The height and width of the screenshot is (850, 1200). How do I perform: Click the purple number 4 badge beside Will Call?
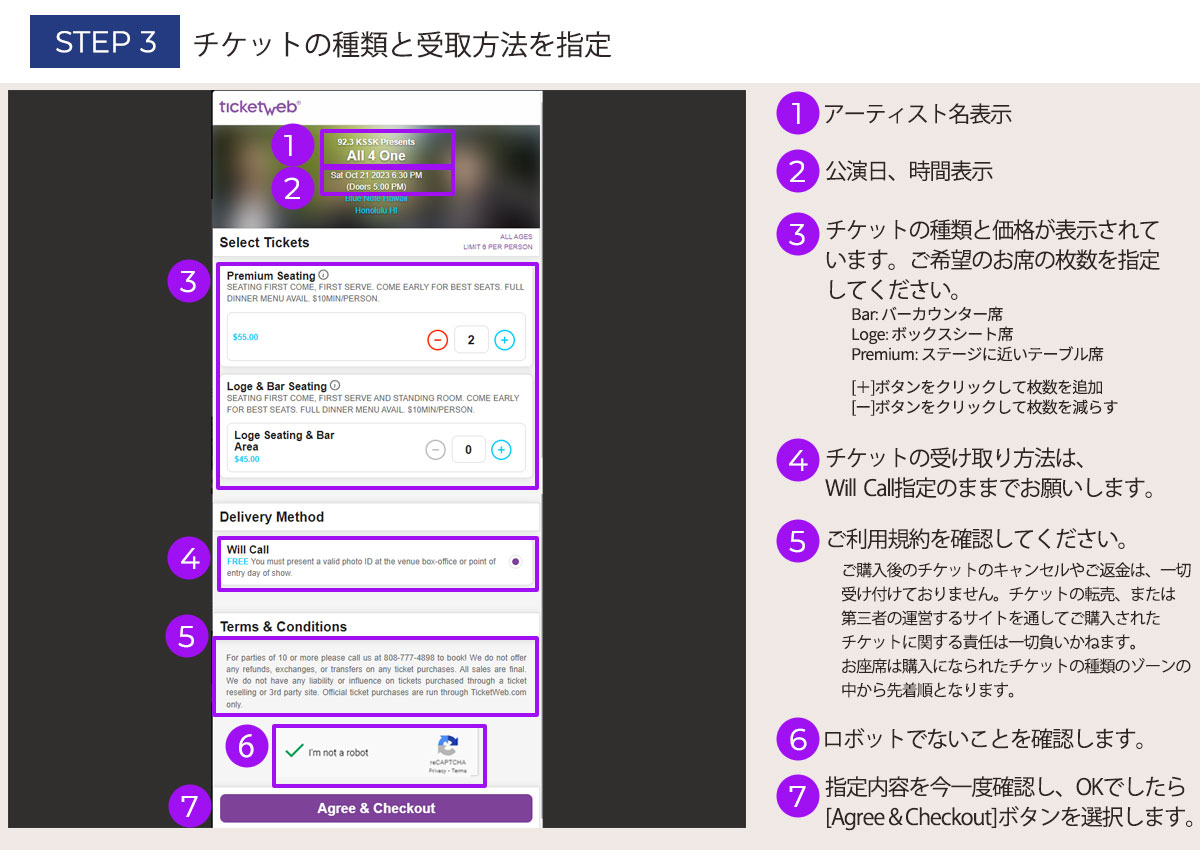(189, 559)
